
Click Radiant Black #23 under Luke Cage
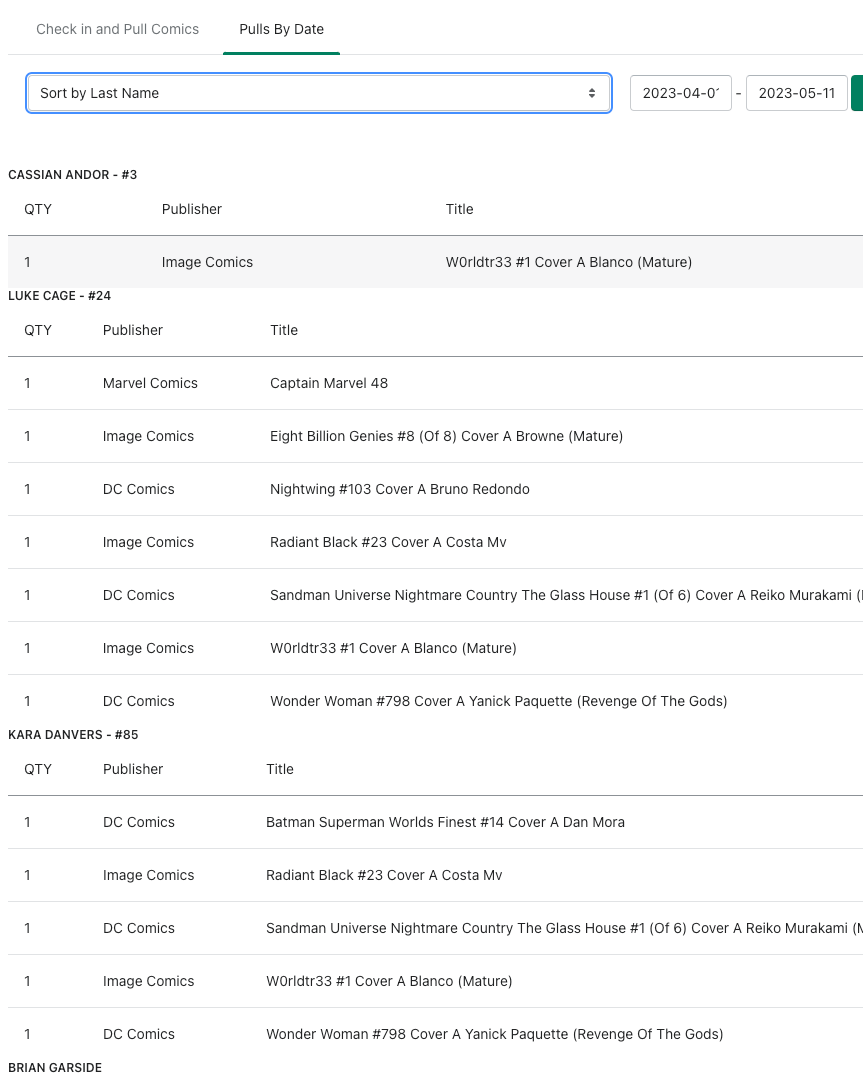click(388, 542)
